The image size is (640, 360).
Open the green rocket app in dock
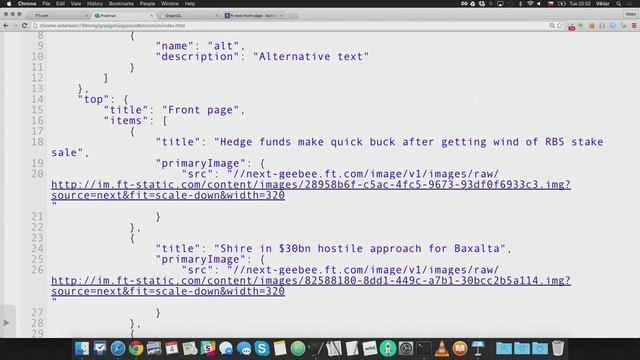pyautogui.click(x=388, y=348)
